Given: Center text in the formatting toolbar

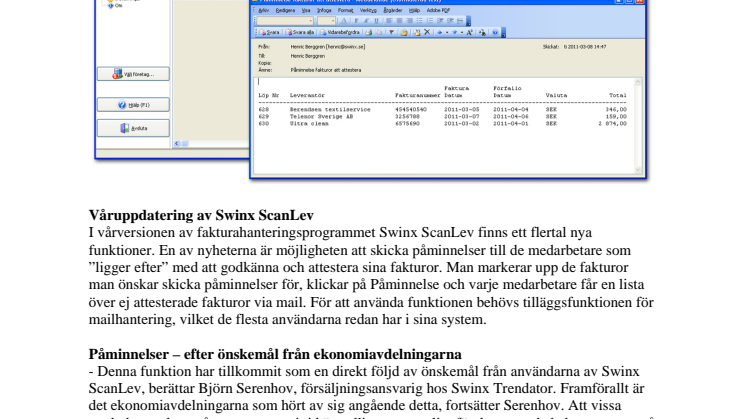Looking at the screenshot, I should pyautogui.click(x=400, y=21).
